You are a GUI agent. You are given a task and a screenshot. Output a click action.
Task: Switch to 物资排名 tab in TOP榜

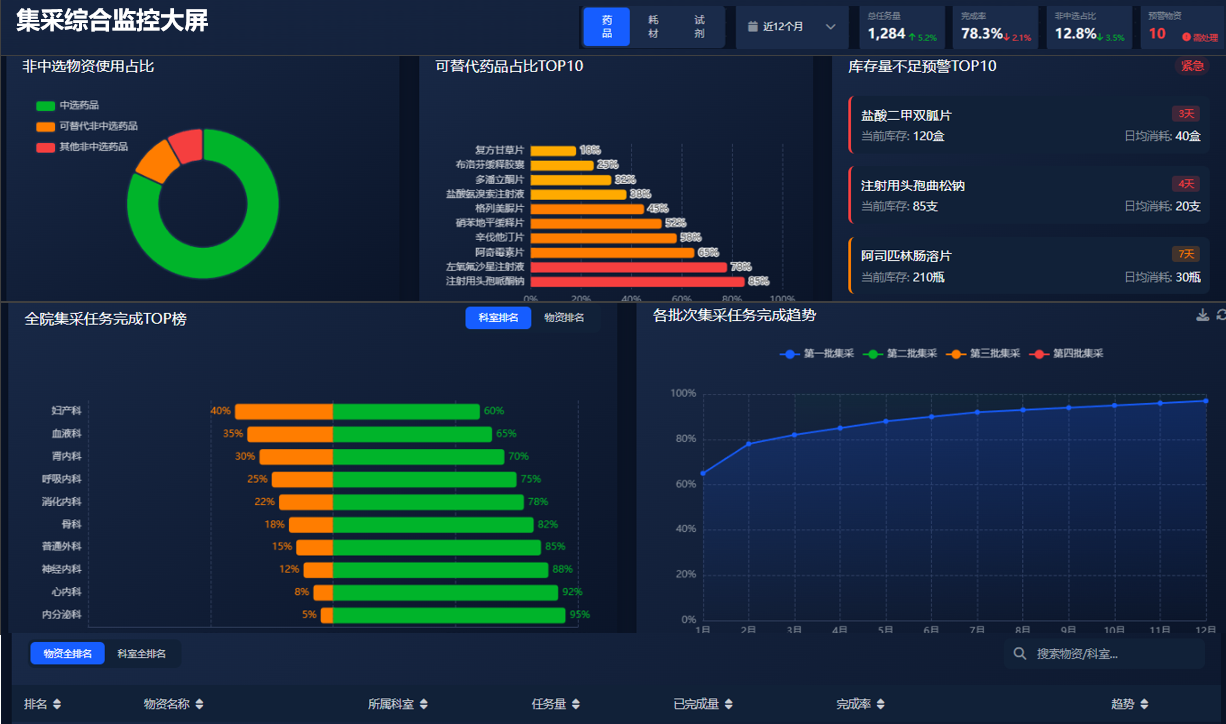pos(564,318)
